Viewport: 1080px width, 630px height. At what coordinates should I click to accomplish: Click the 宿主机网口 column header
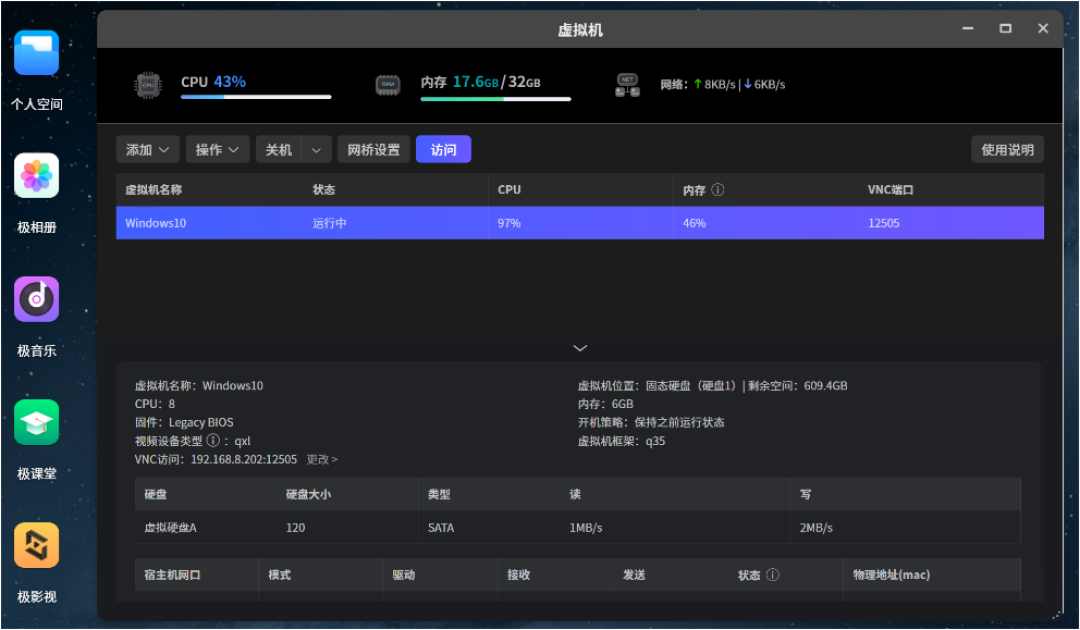172,574
